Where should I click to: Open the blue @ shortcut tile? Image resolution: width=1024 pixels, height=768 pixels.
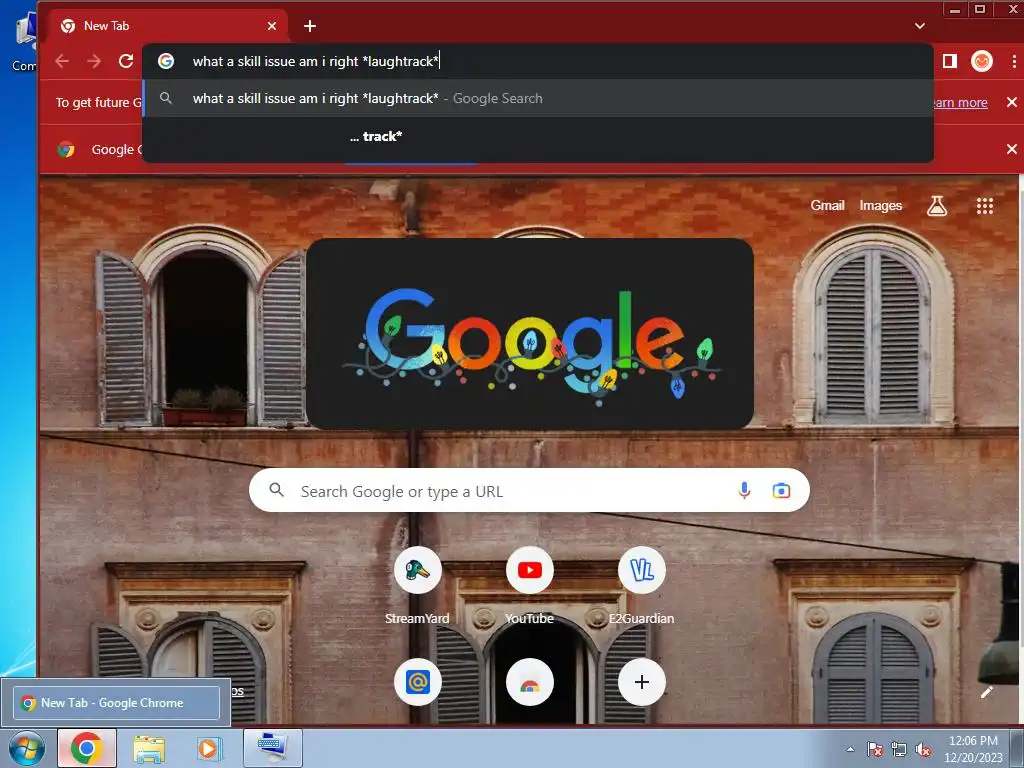pyautogui.click(x=417, y=682)
